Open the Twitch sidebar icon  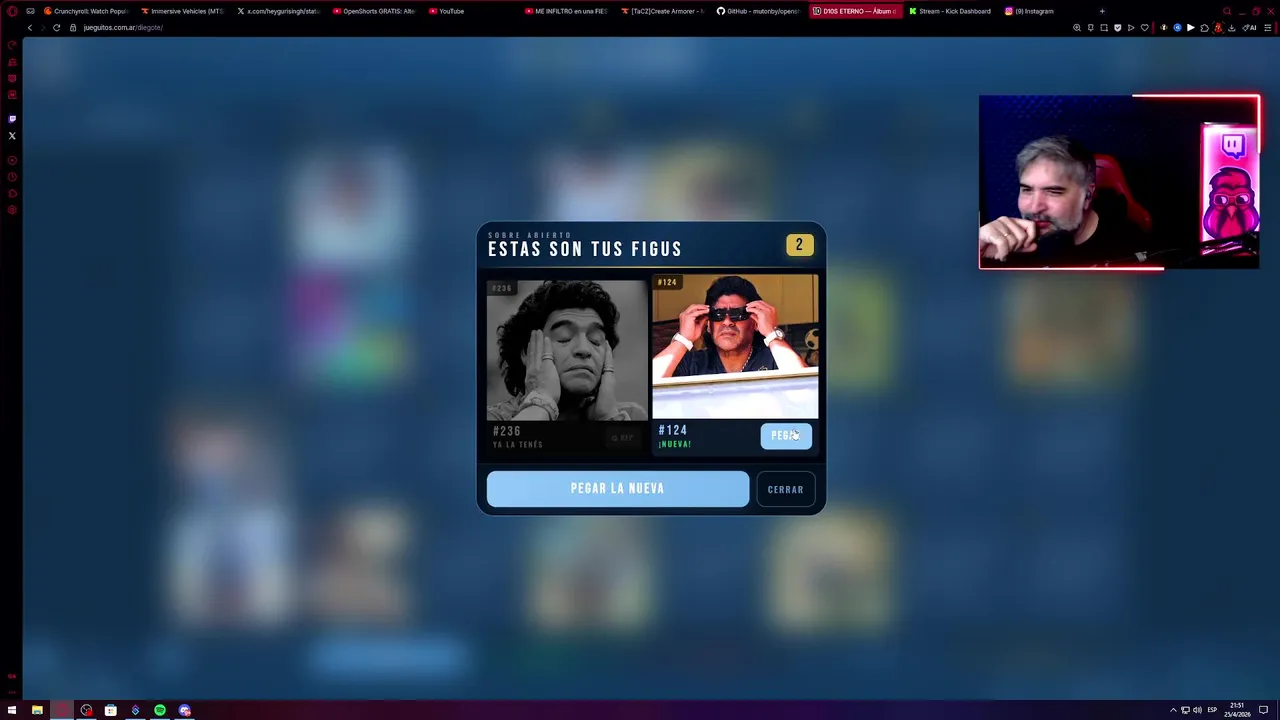[x=12, y=119]
